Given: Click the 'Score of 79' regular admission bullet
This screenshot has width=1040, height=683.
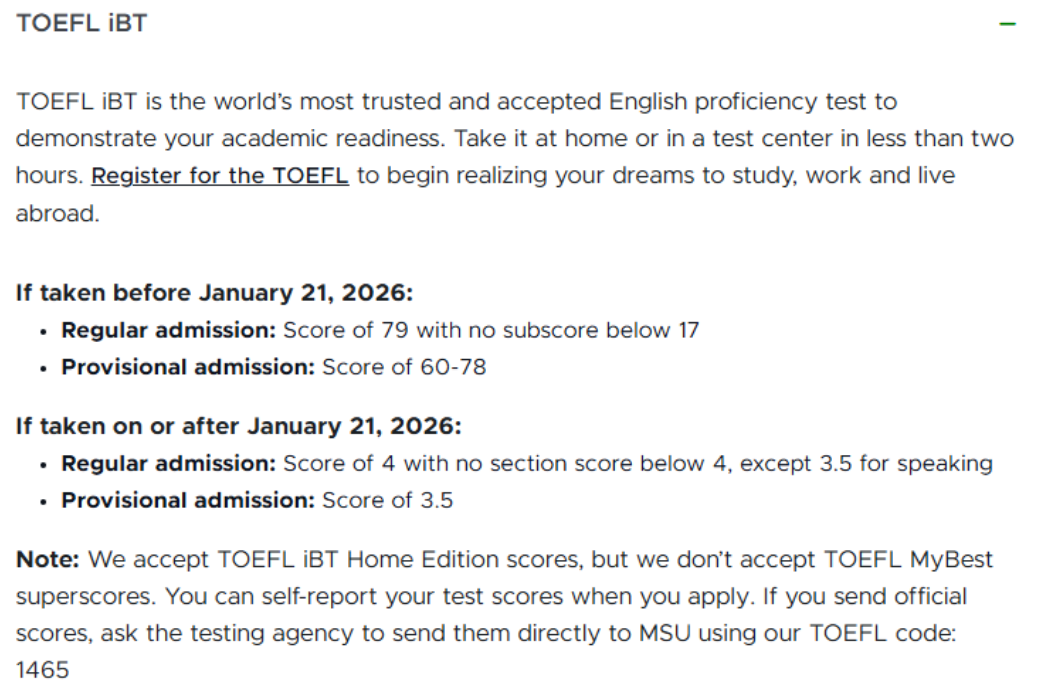Looking at the screenshot, I should coord(346,330).
